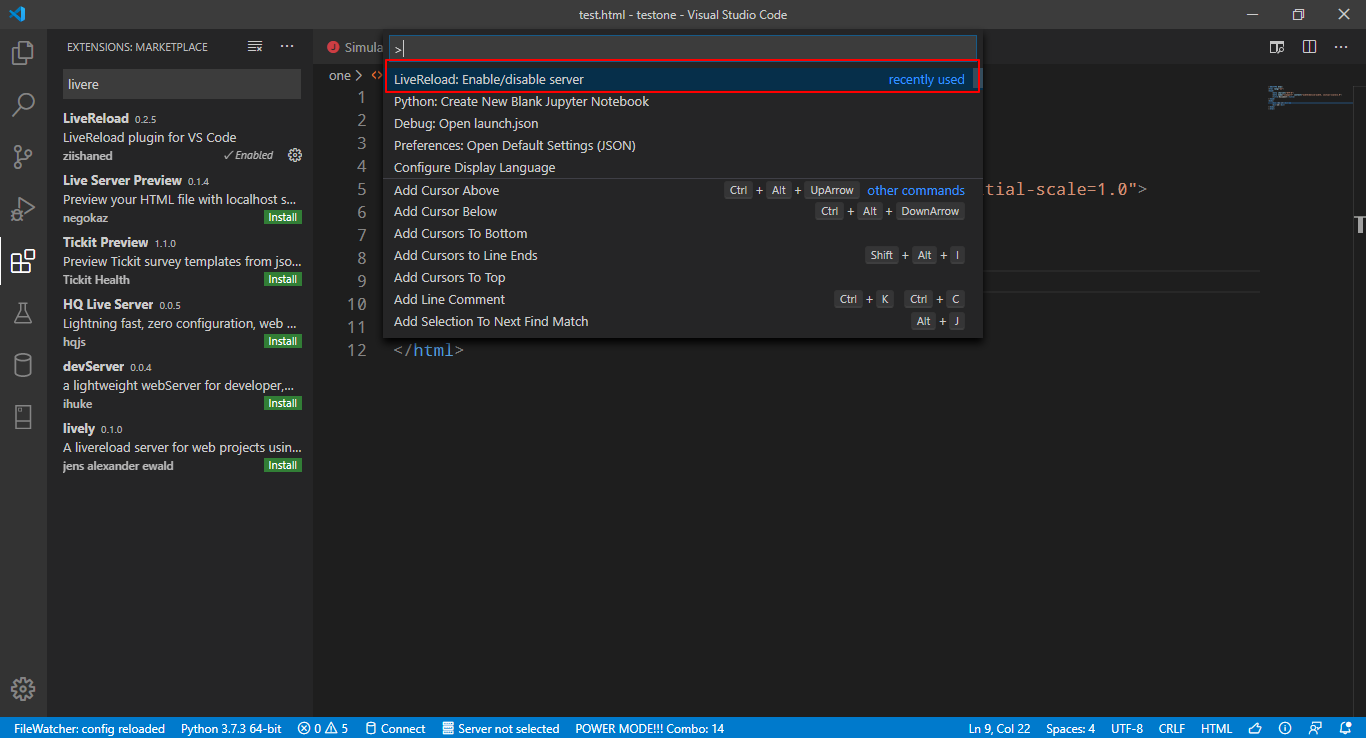Click the extensions search field containing livere

181,84
